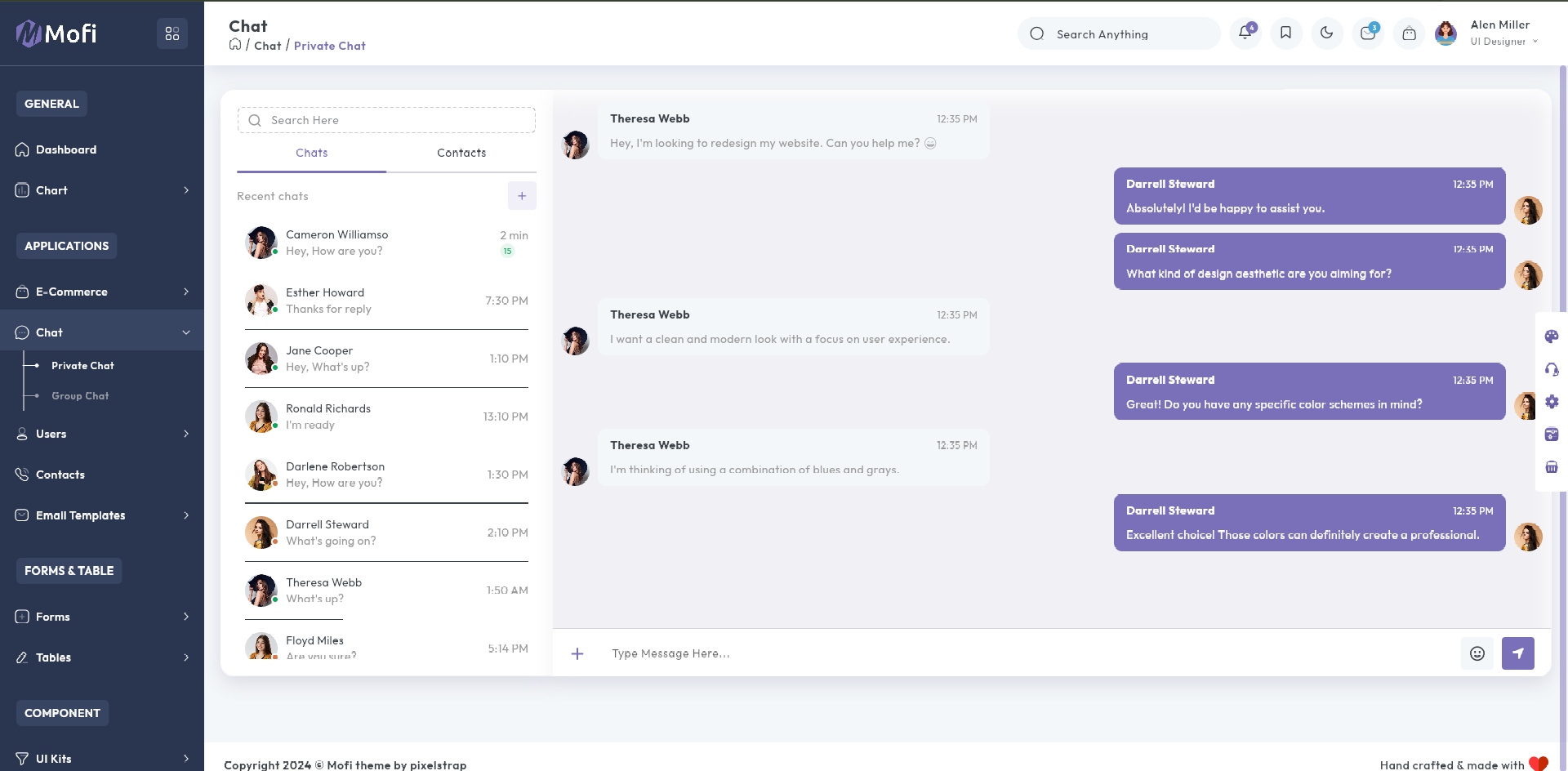The image size is (1568, 771).
Task: Select Group Chat in sidebar
Action: (80, 396)
